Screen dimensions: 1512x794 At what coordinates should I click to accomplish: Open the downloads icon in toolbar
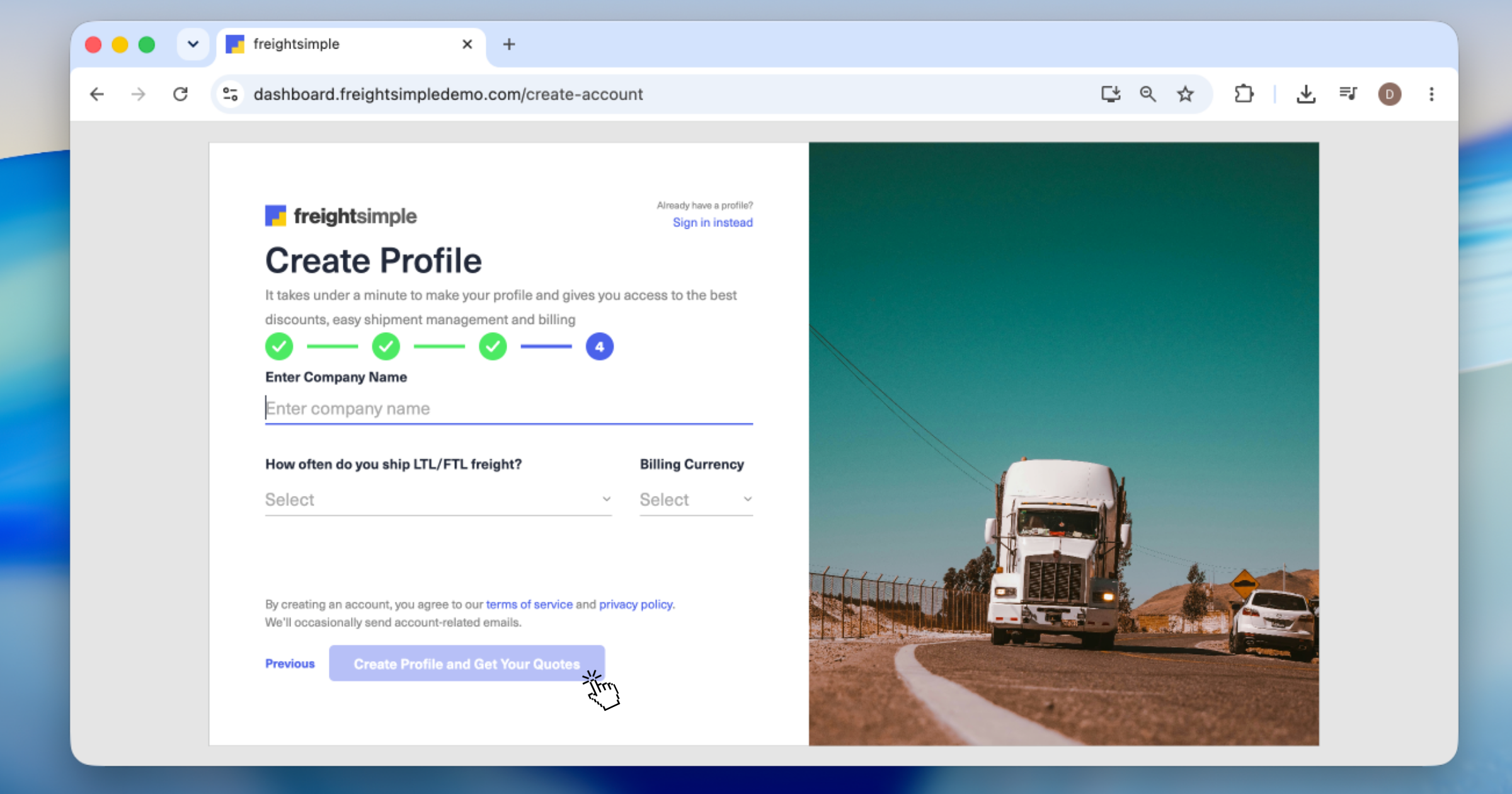pyautogui.click(x=1306, y=95)
